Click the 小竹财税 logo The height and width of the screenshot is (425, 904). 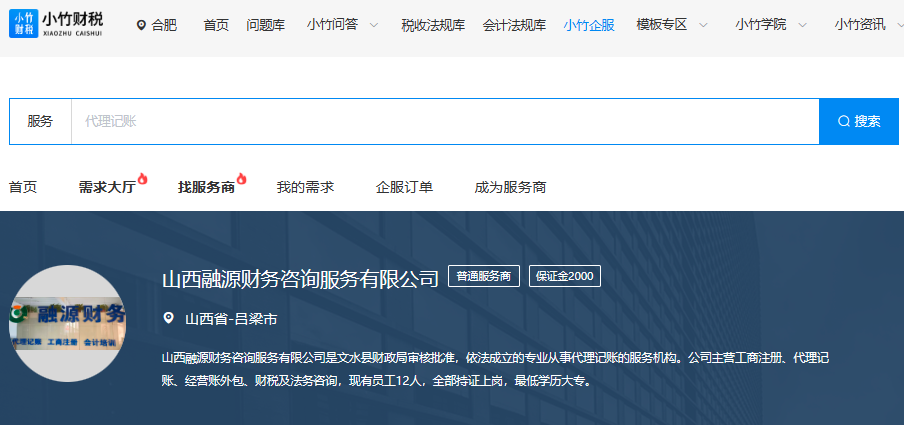pos(56,24)
